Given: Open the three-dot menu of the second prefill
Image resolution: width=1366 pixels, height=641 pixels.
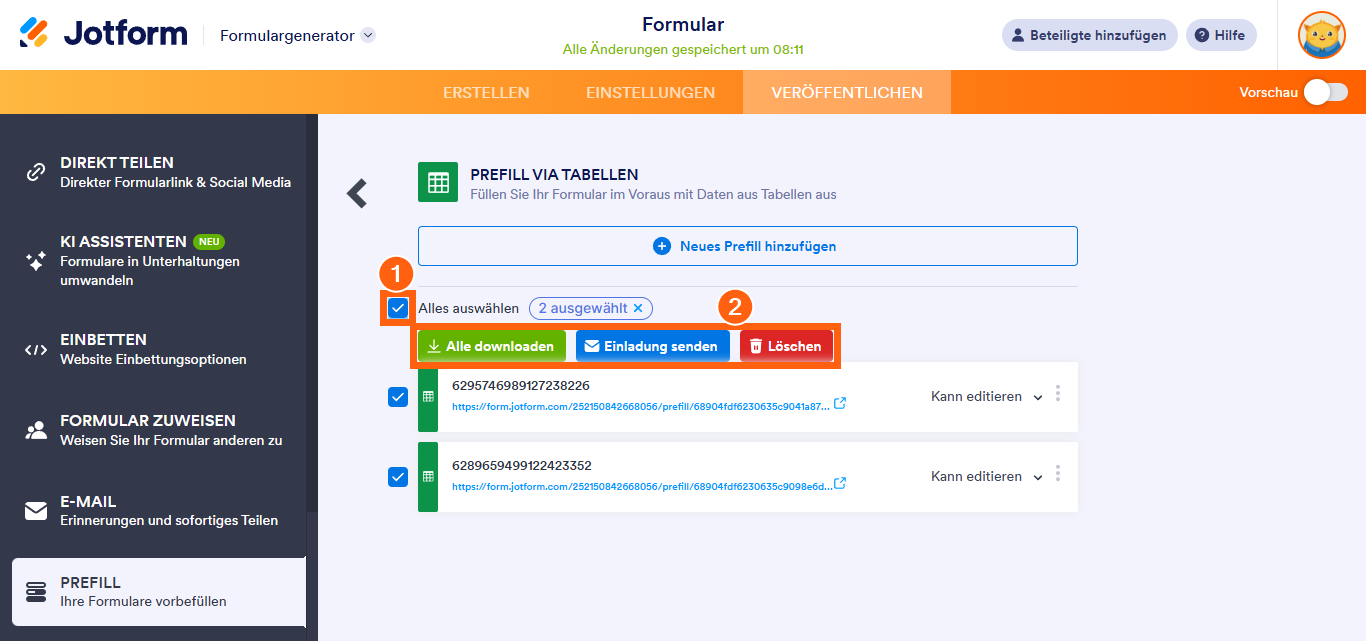Looking at the screenshot, I should 1057,476.
